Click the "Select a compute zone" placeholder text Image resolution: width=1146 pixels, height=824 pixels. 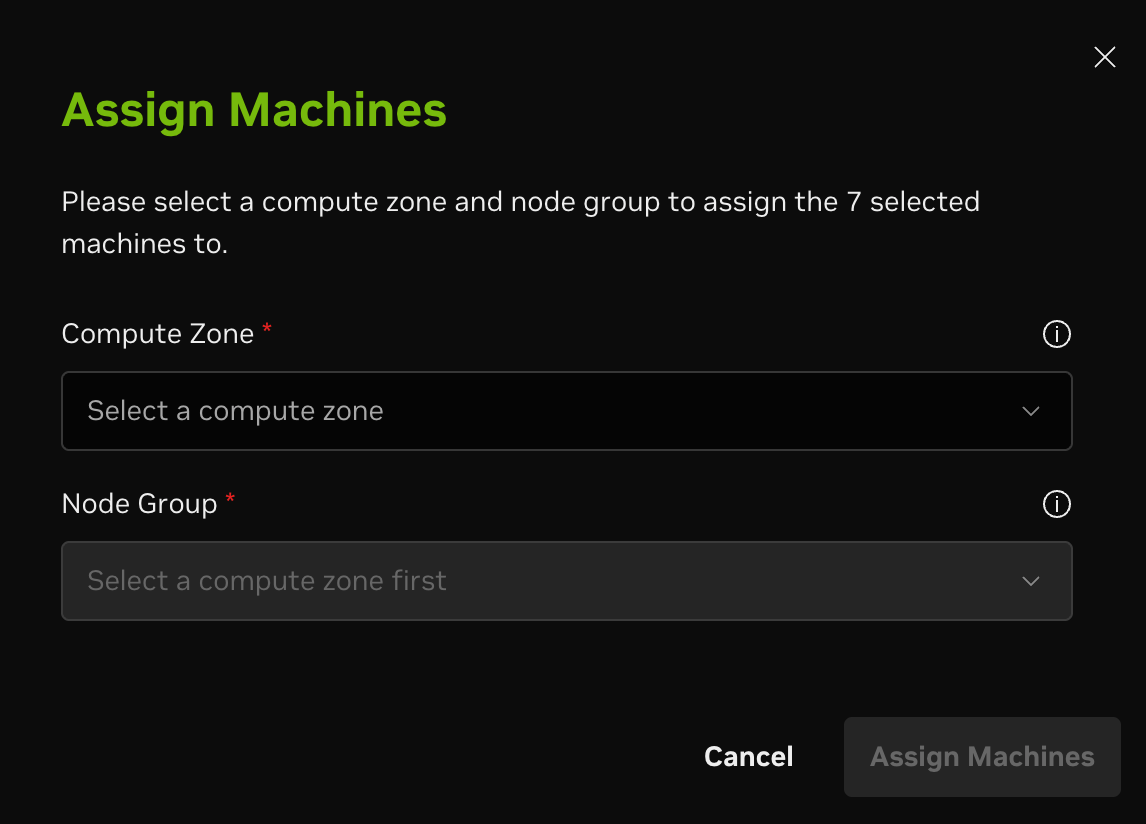pyautogui.click(x=235, y=411)
